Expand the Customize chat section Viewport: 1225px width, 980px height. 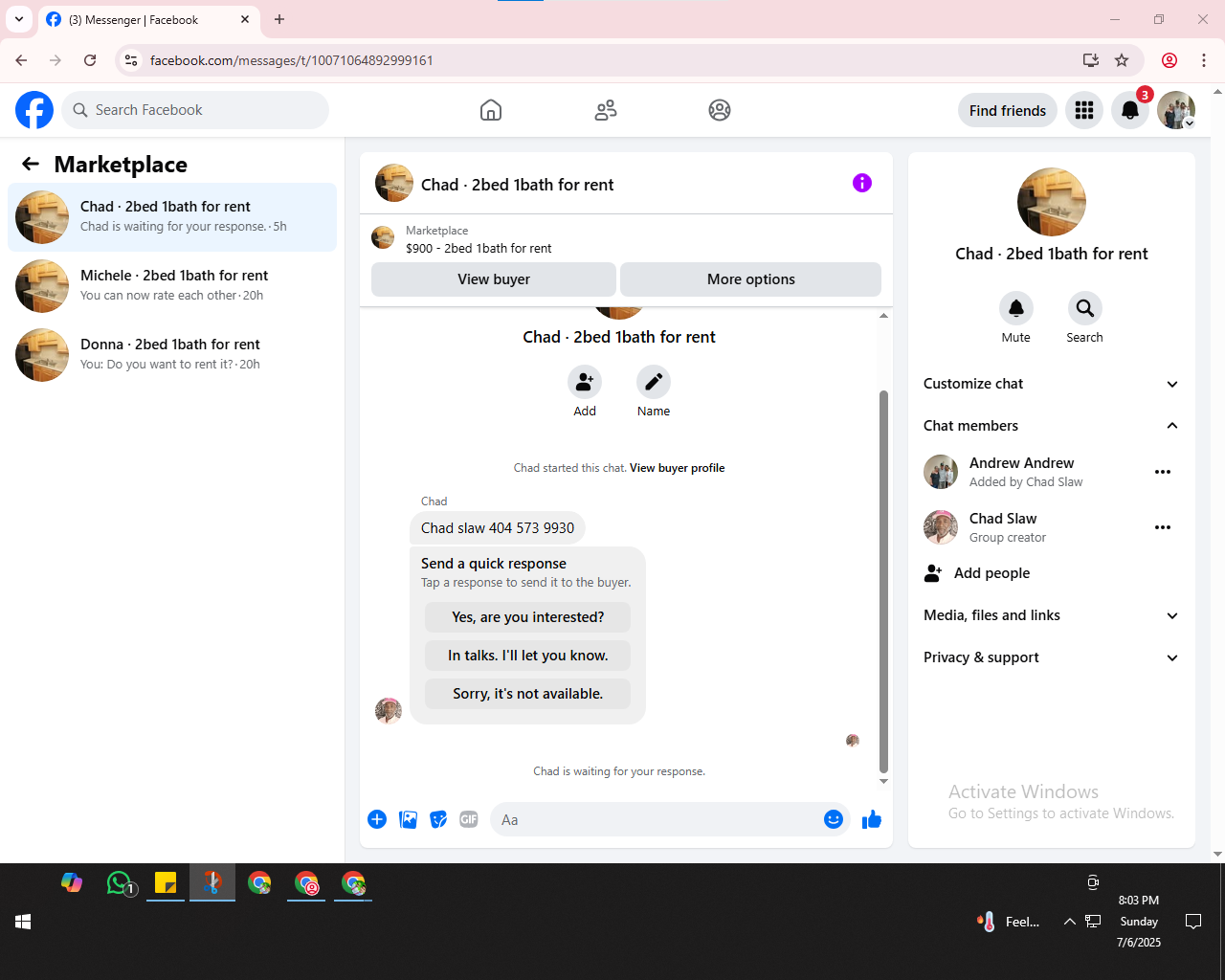click(x=1052, y=384)
